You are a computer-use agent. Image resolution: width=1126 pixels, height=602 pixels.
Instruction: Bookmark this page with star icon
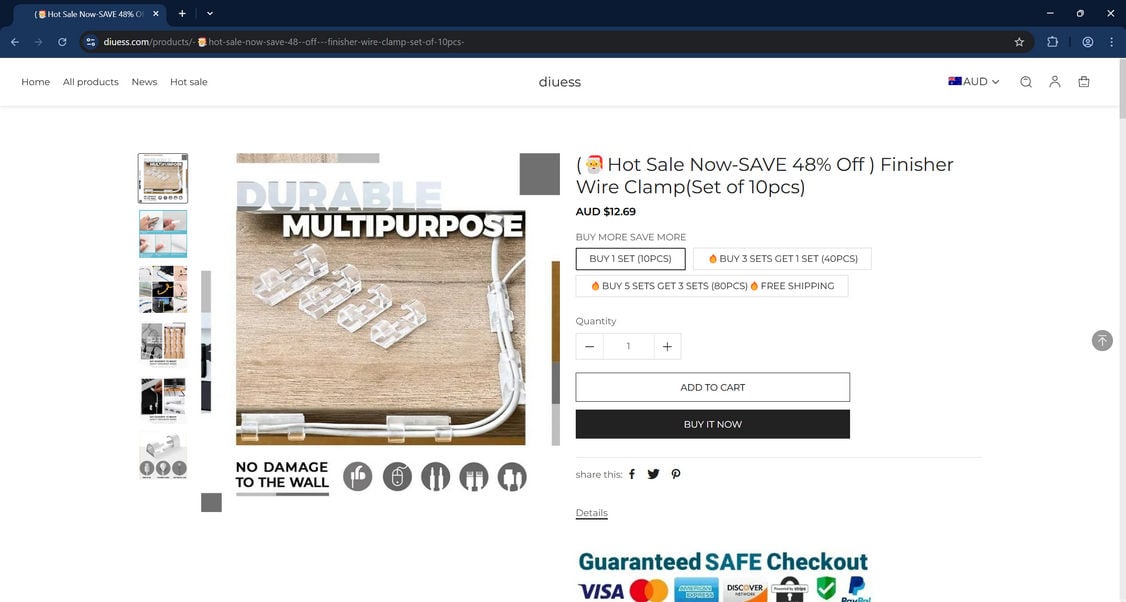click(1019, 42)
